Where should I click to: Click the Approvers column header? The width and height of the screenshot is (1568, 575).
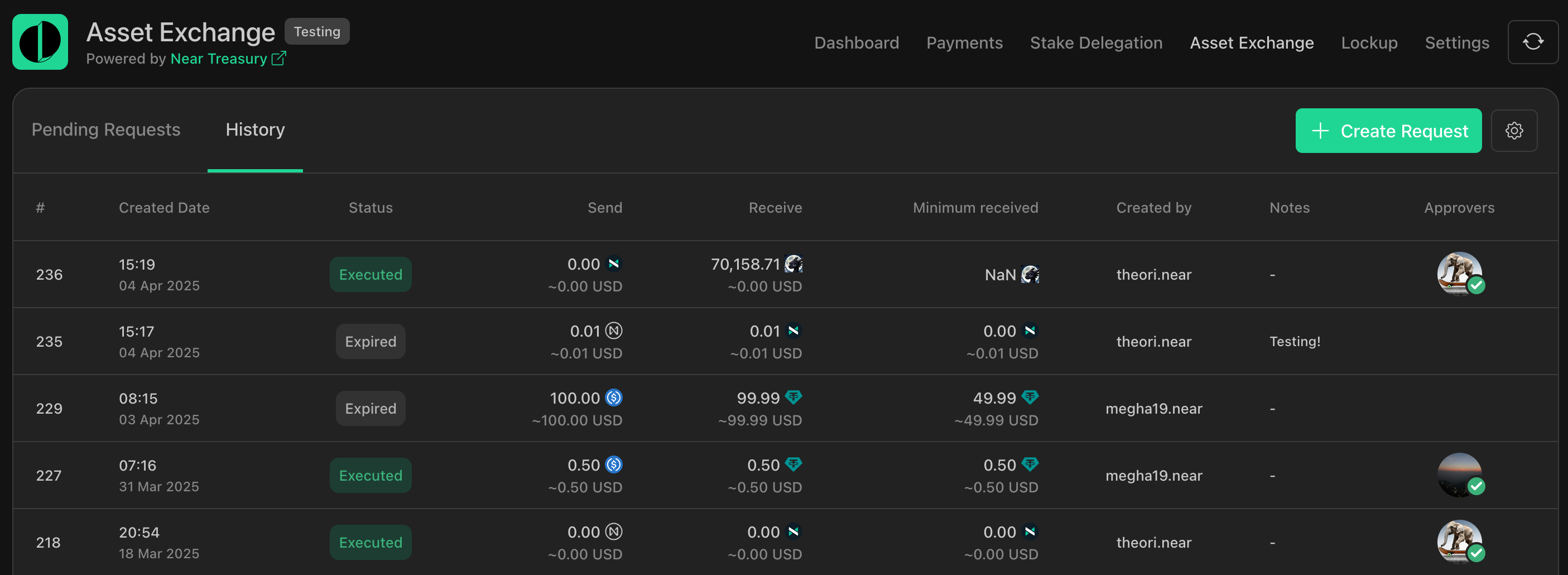pyautogui.click(x=1459, y=208)
